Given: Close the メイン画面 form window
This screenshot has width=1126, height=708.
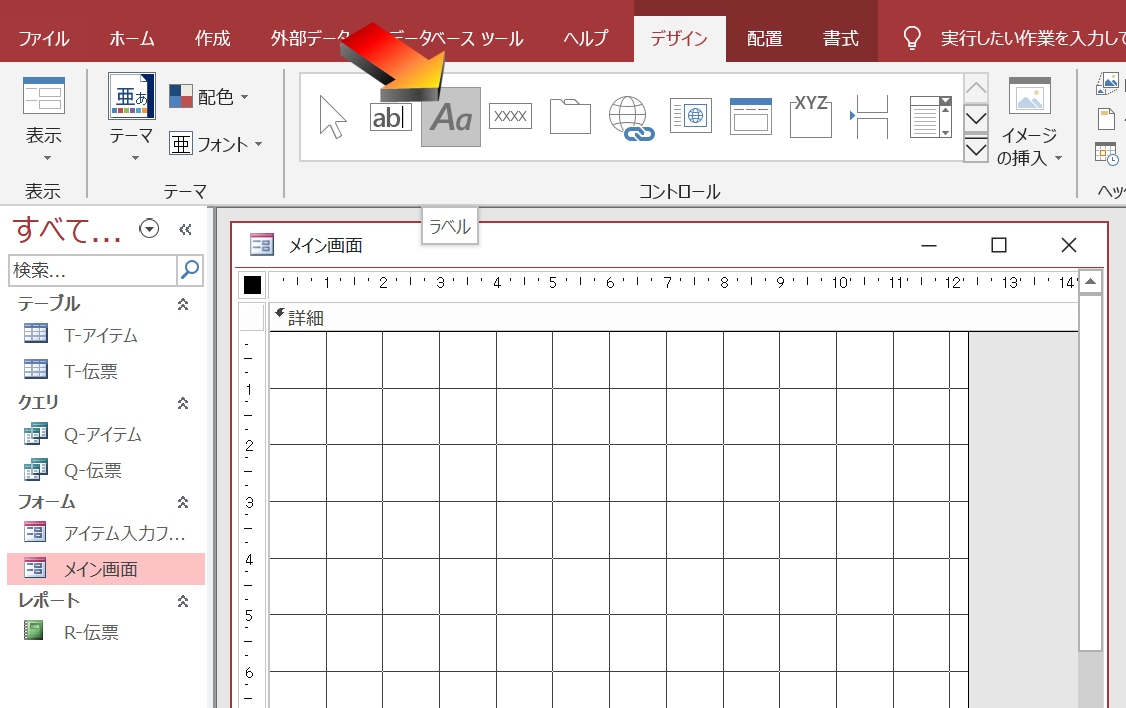Looking at the screenshot, I should tap(1069, 245).
